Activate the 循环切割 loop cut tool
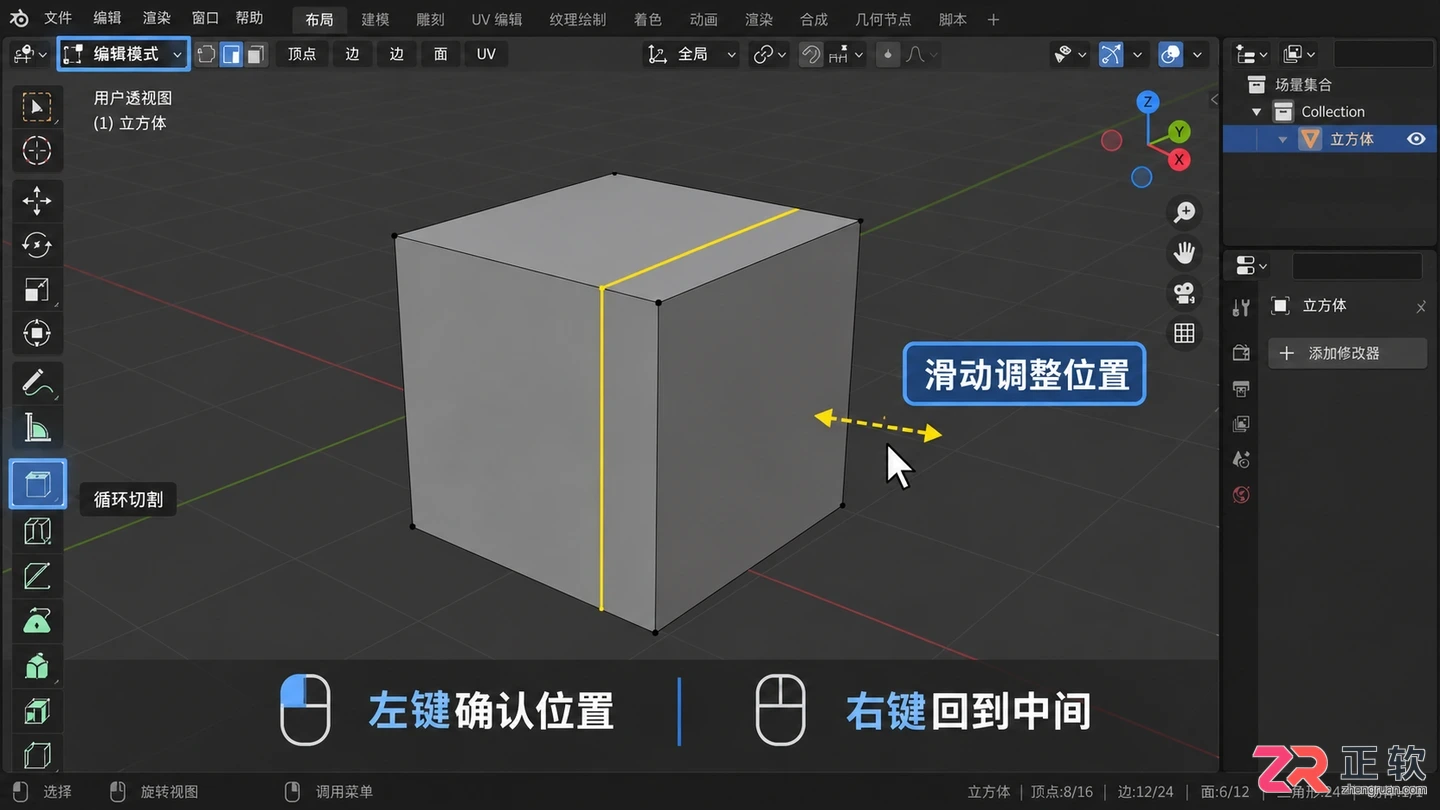1440x810 pixels. pos(37,484)
